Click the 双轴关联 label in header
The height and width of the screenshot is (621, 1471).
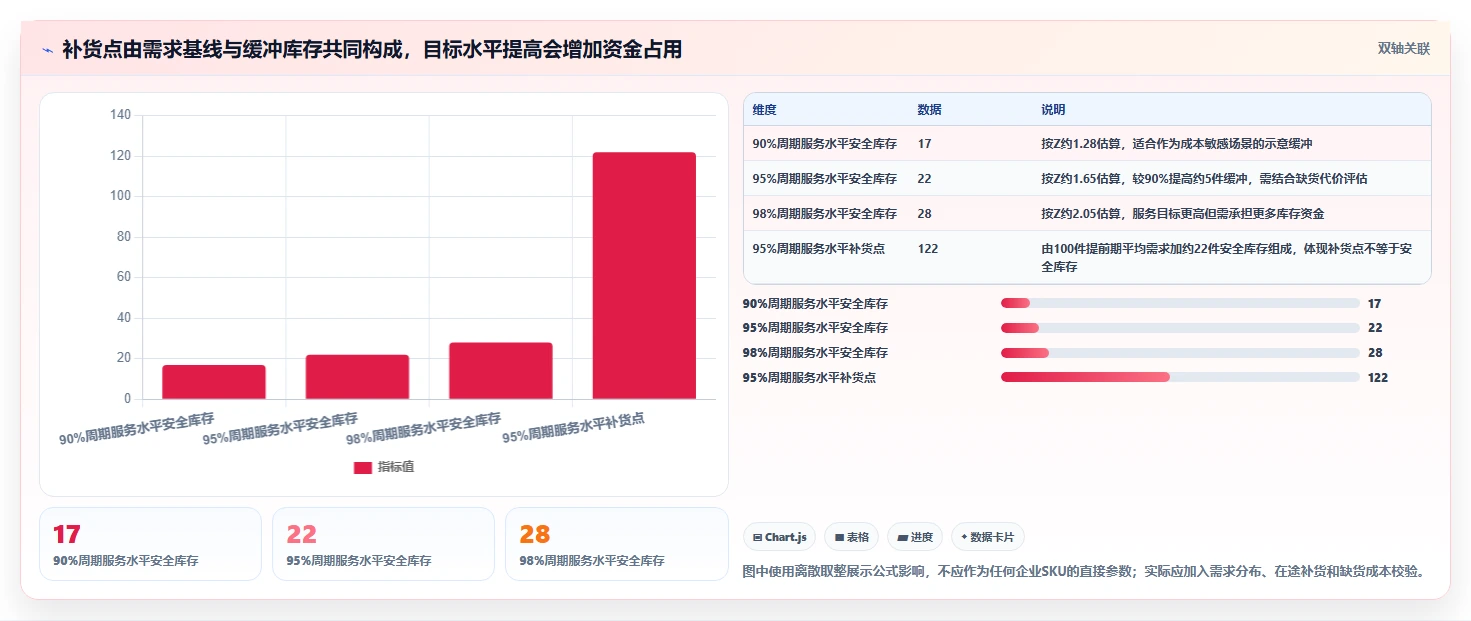point(1403,49)
